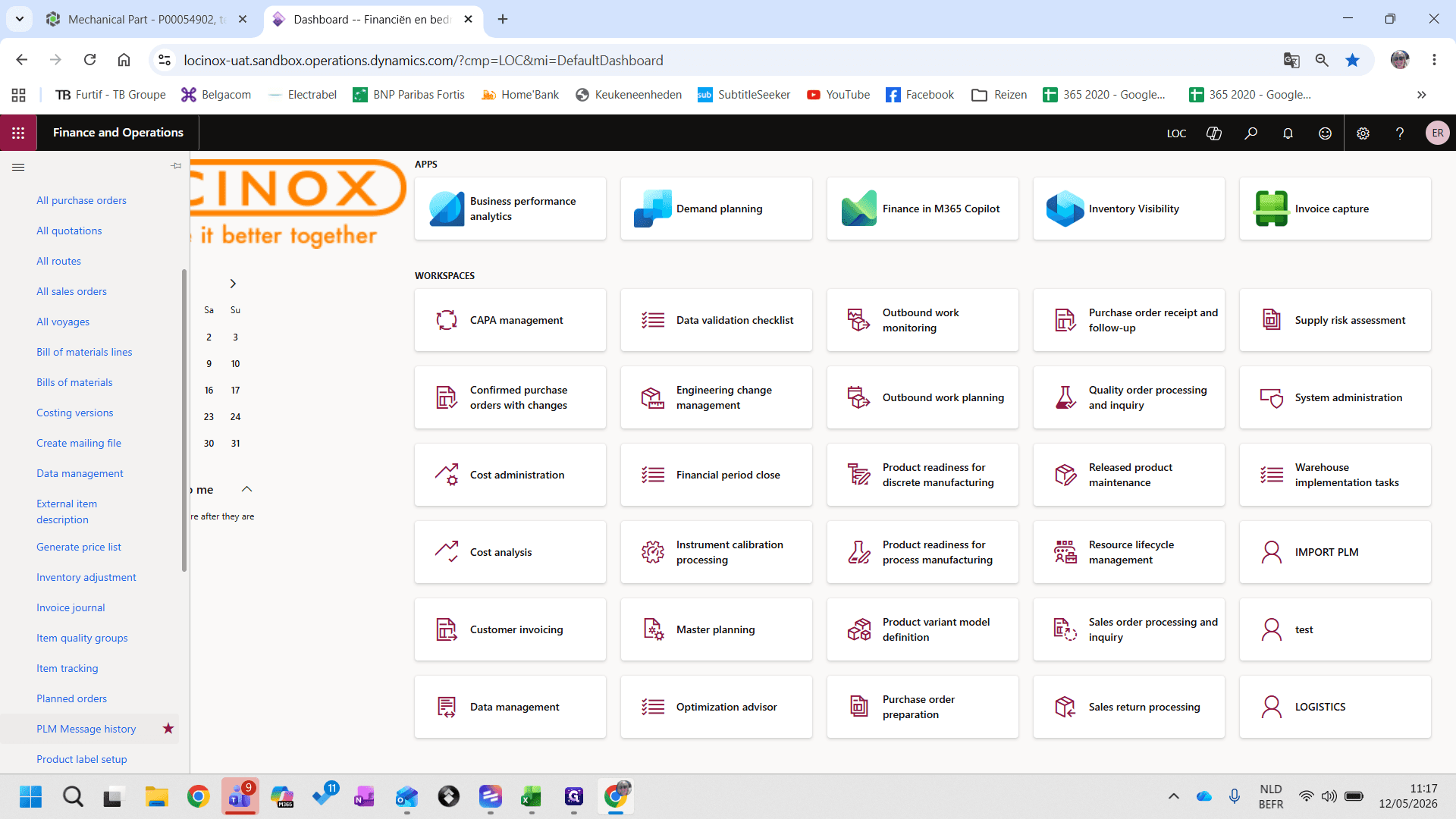Open a new browser tab
Viewport: 1456px width, 819px height.
[503, 20]
